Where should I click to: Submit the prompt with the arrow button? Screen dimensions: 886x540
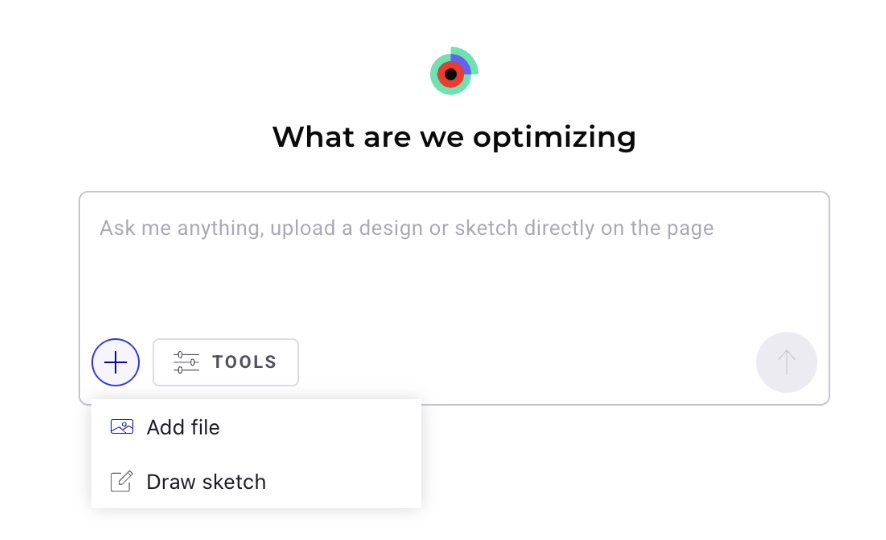click(x=786, y=362)
